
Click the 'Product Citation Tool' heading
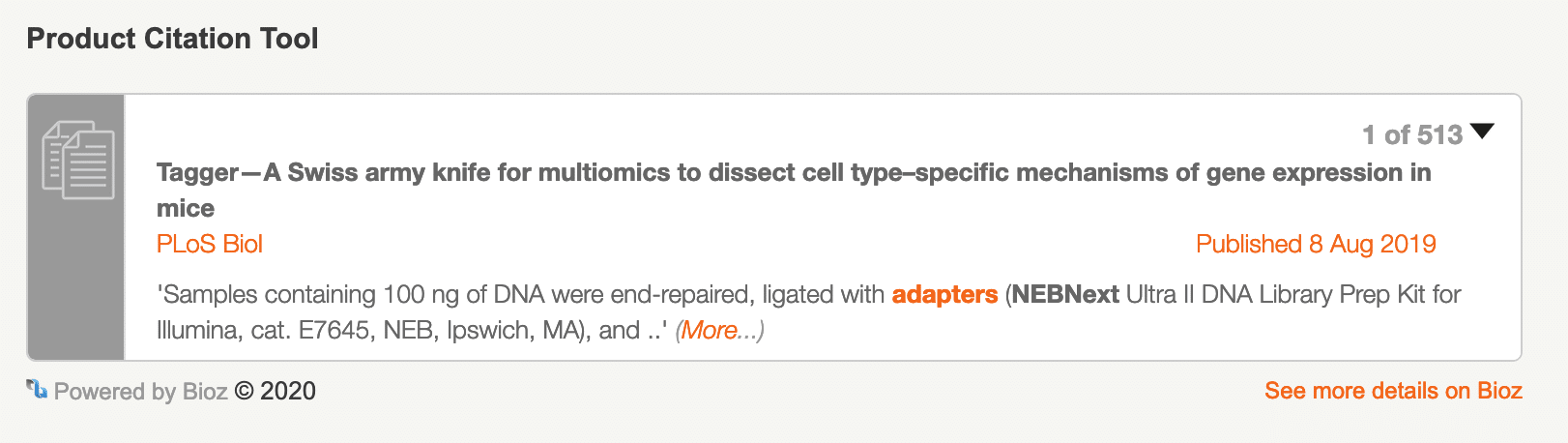172,39
